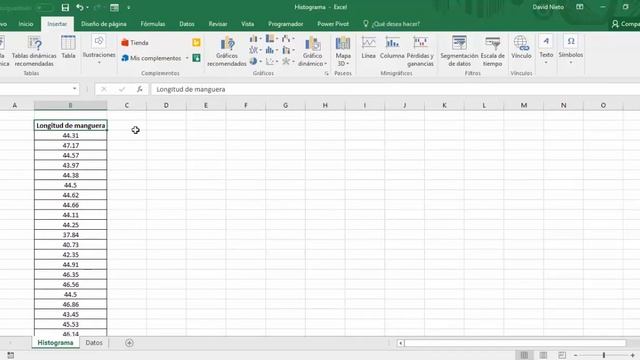This screenshot has height=360, width=640.
Task: Click Escala de tiempo timeline button
Action: [x=493, y=51]
